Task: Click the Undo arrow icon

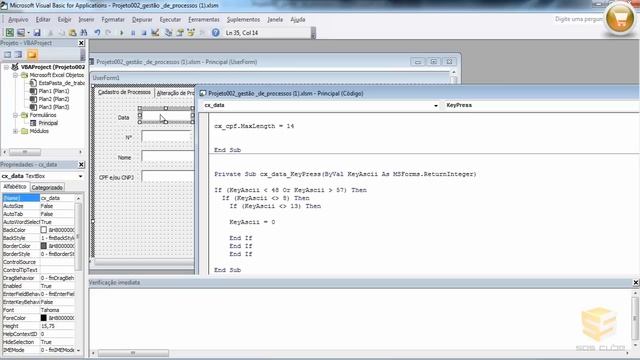Action: (97, 33)
